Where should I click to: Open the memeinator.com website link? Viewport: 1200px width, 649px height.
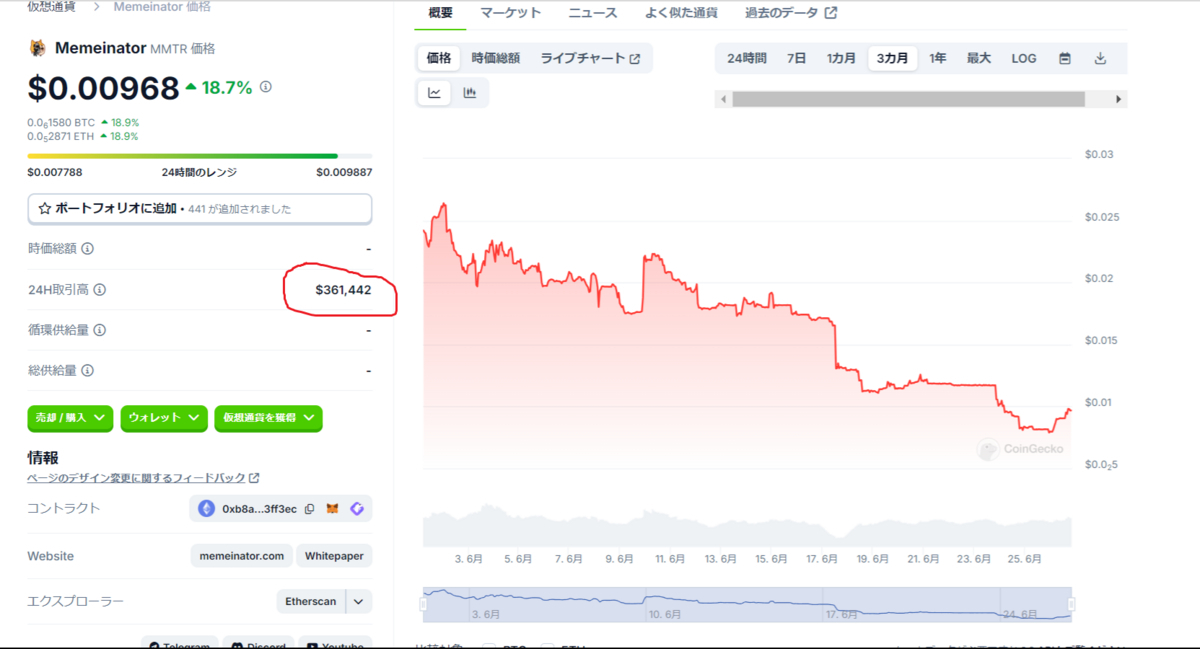tap(242, 556)
